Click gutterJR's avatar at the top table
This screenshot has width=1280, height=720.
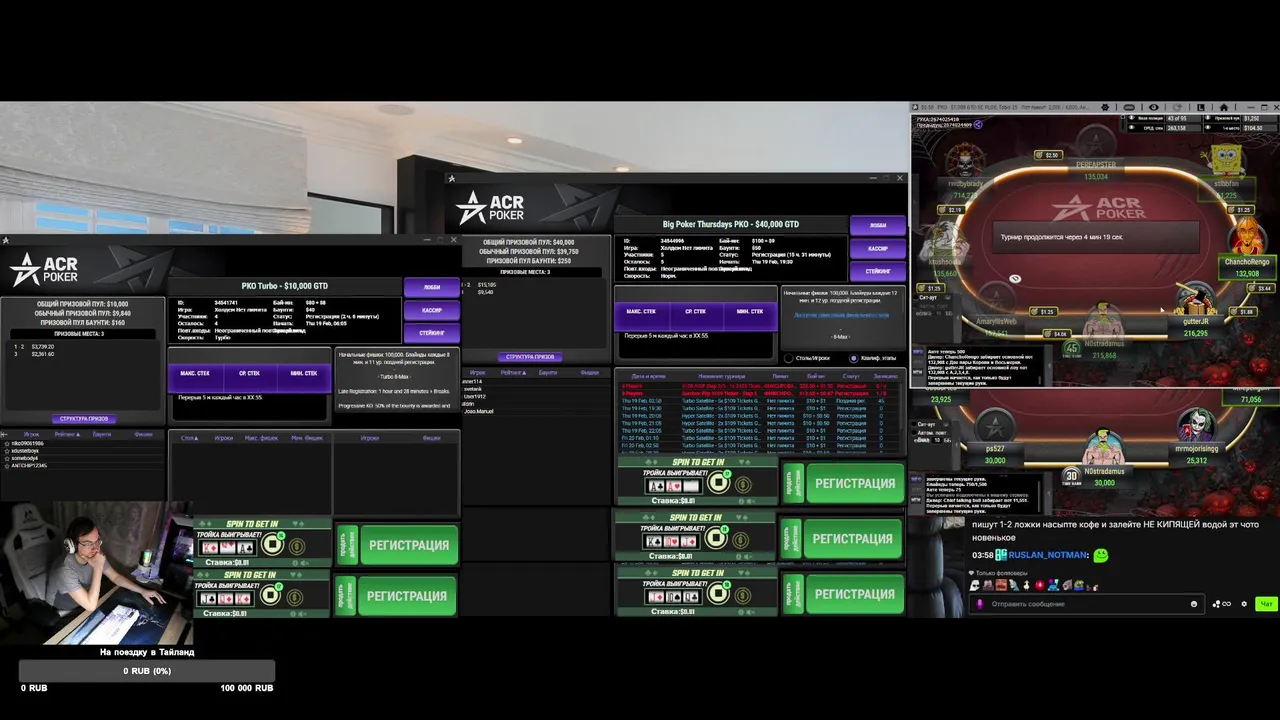click(1194, 298)
